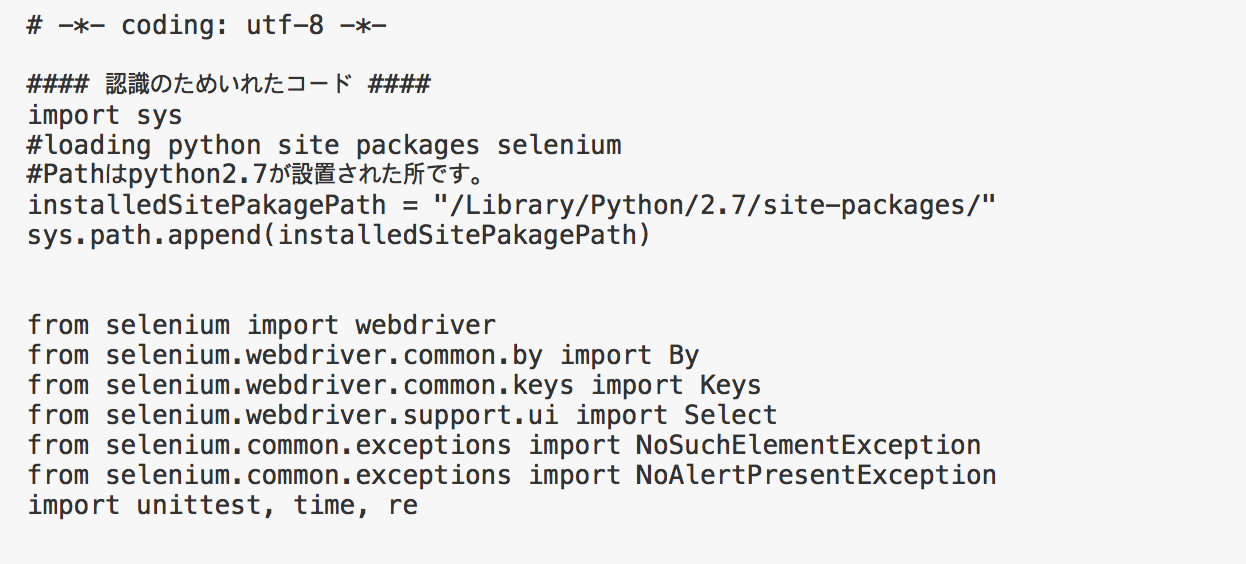Click NoAlertPresentException in the import line

[x=817, y=475]
